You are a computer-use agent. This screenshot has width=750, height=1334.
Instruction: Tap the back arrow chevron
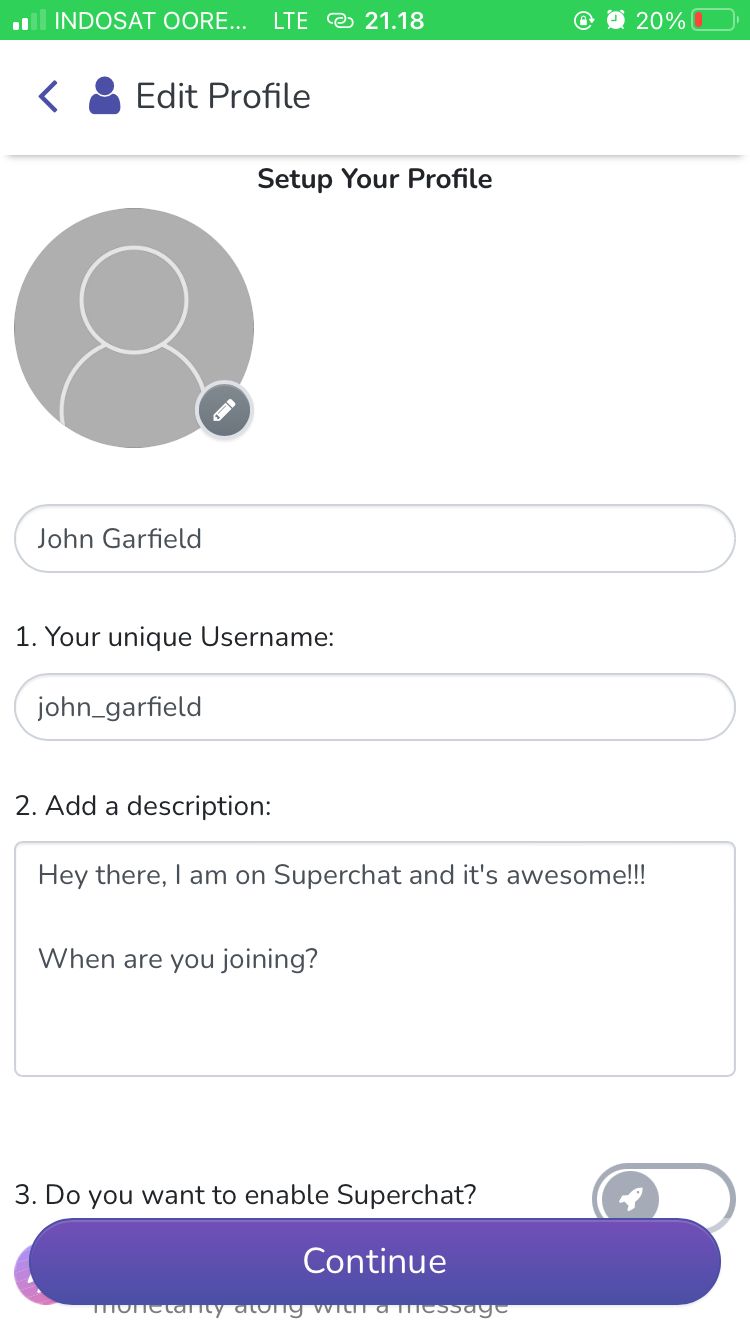coord(48,97)
